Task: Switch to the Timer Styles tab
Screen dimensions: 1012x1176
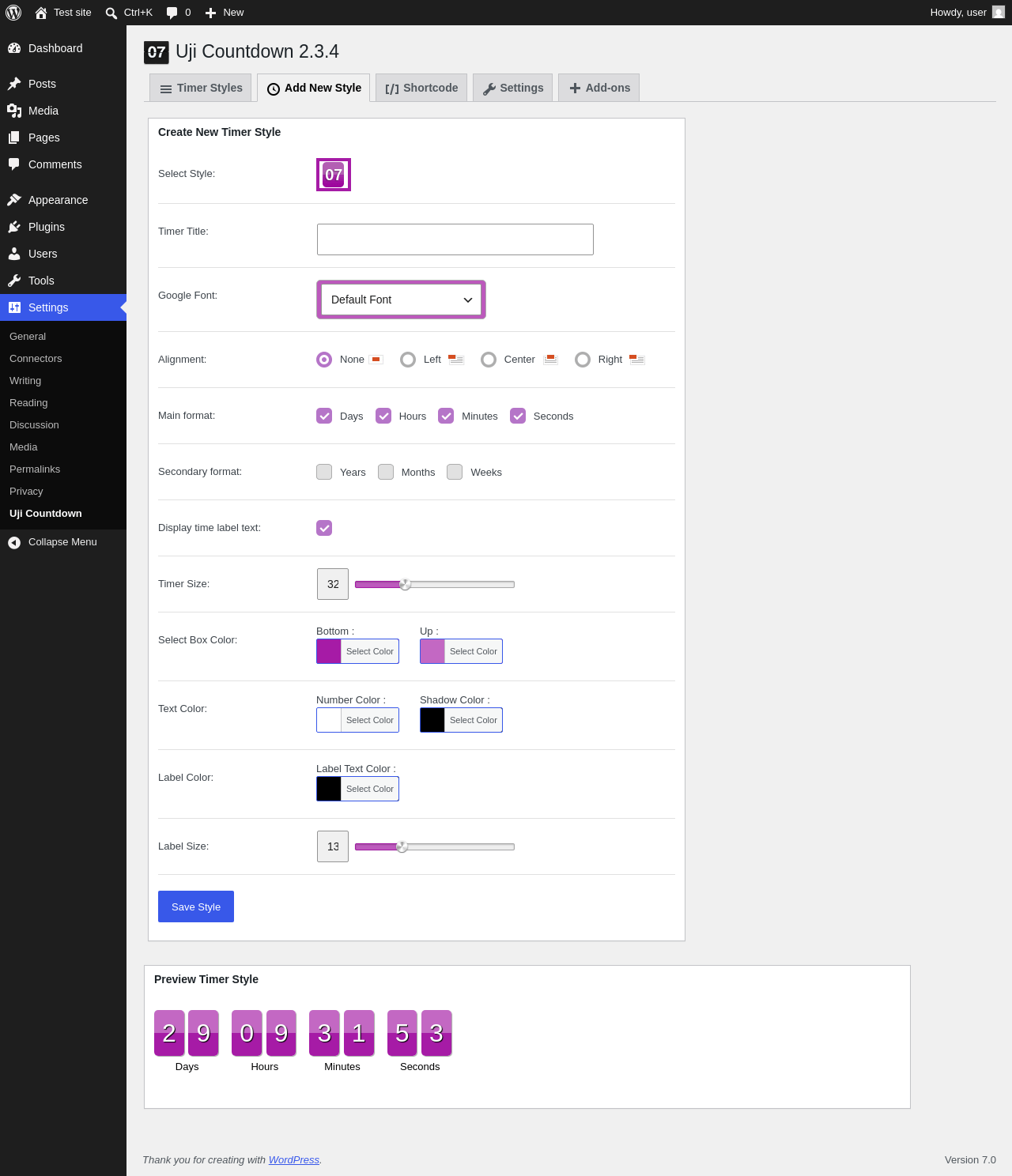Action: pos(201,88)
